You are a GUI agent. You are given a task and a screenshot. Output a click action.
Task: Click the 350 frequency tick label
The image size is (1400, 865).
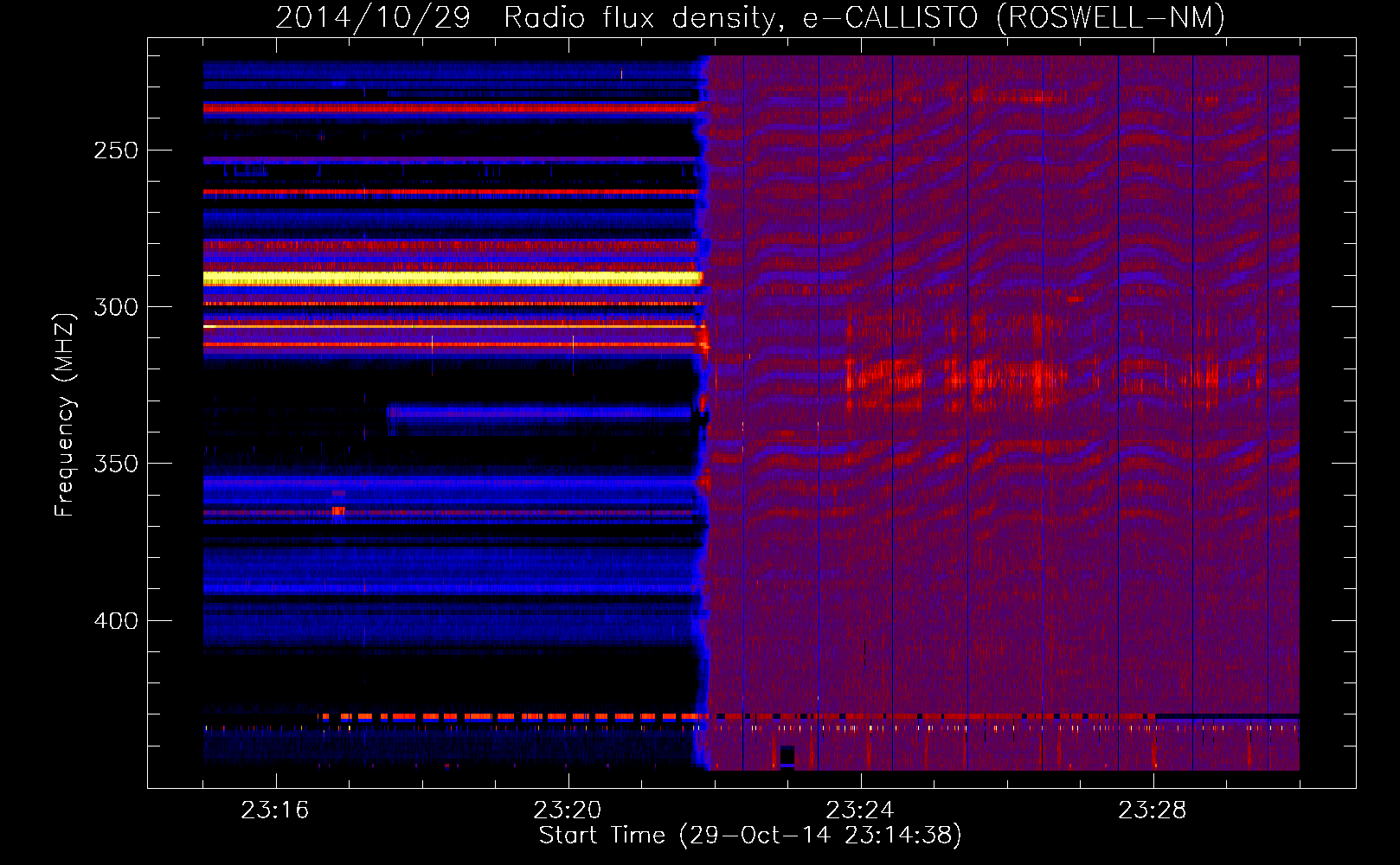[116, 464]
